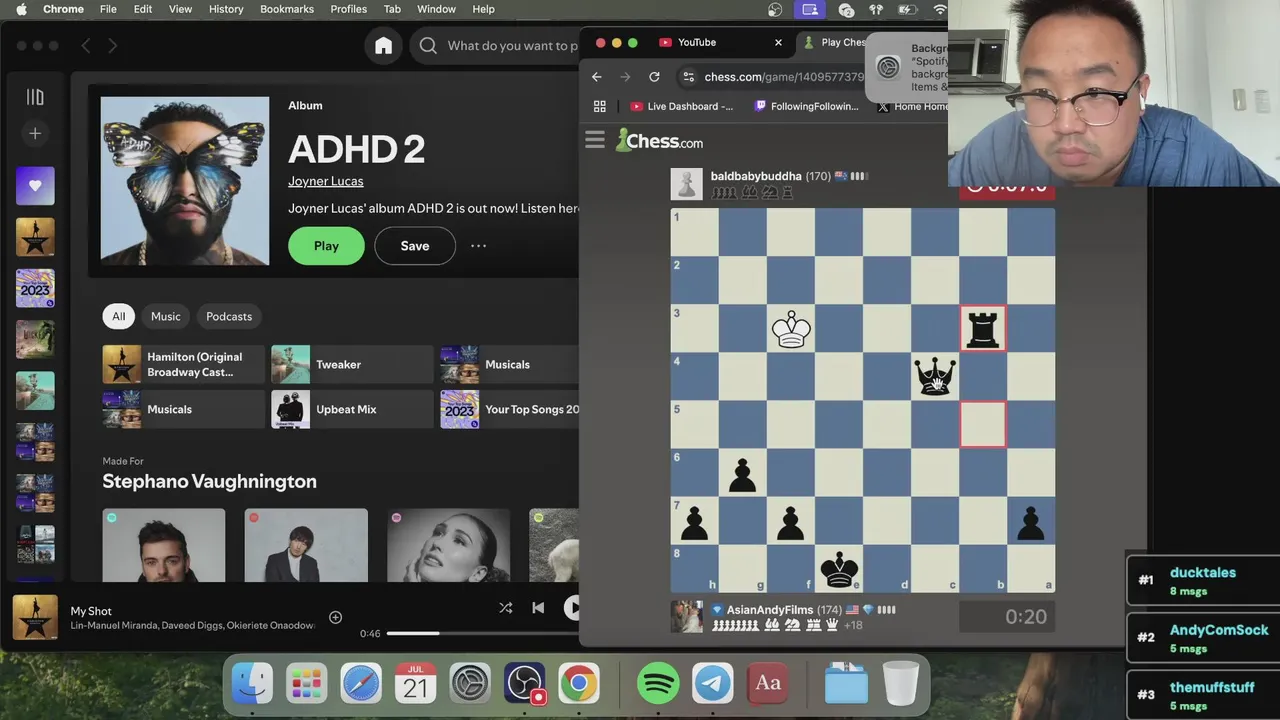The height and width of the screenshot is (720, 1280).
Task: Skip to previous track in Spotify
Action: (x=538, y=607)
